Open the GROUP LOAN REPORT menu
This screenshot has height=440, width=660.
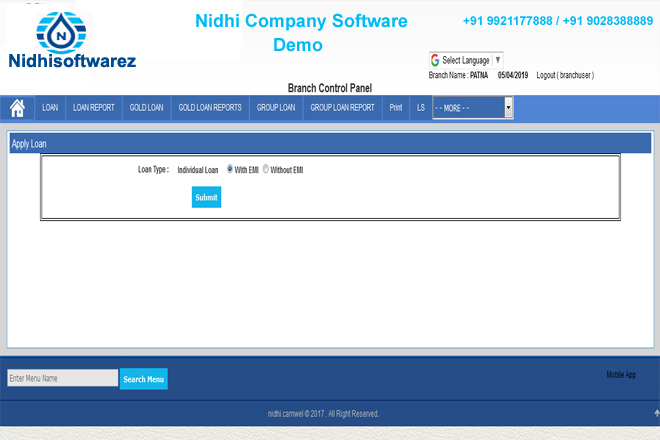click(342, 108)
